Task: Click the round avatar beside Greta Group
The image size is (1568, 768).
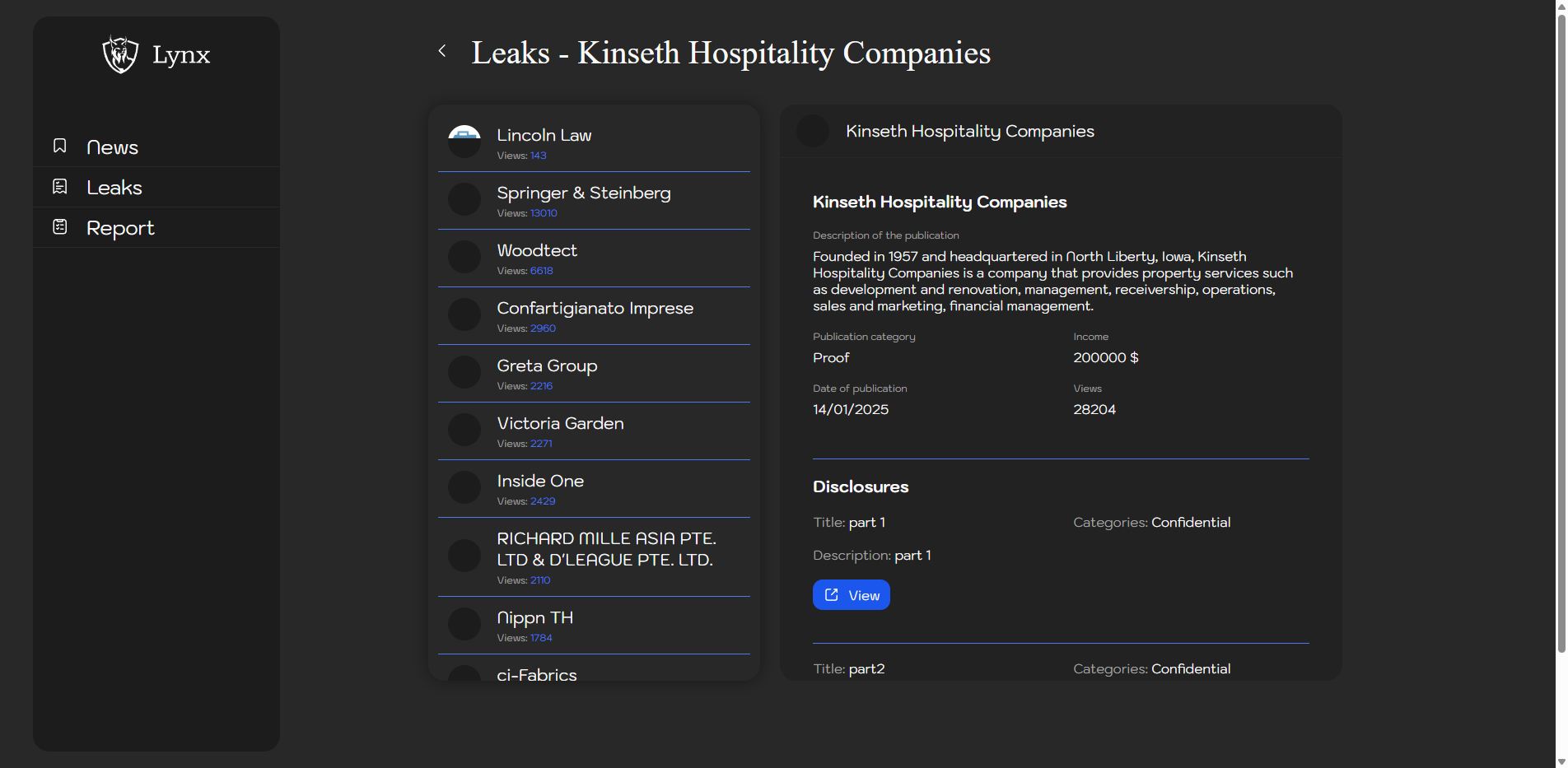Action: [x=464, y=372]
